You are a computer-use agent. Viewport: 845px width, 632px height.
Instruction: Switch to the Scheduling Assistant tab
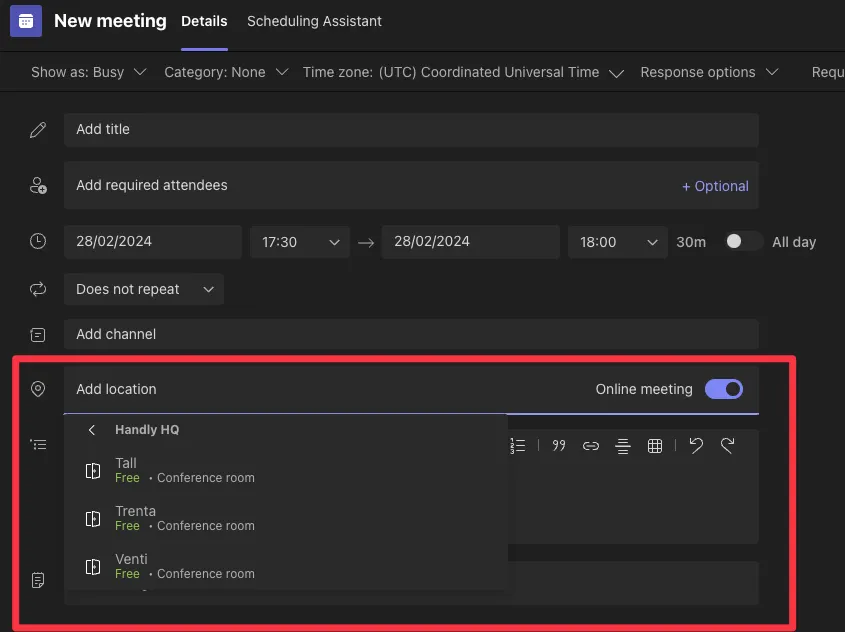click(x=314, y=21)
